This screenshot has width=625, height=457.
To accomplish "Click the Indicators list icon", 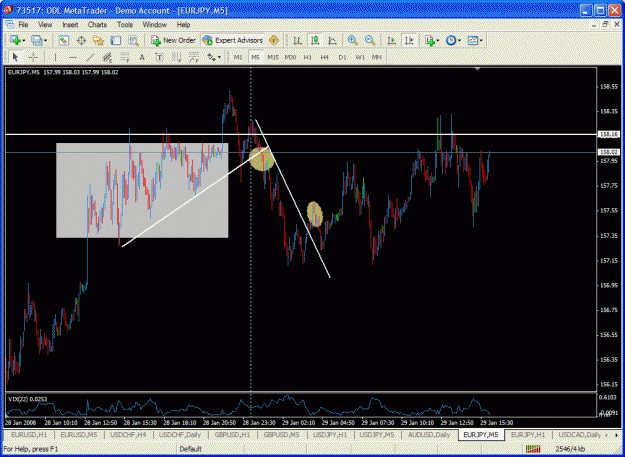I will (x=429, y=40).
